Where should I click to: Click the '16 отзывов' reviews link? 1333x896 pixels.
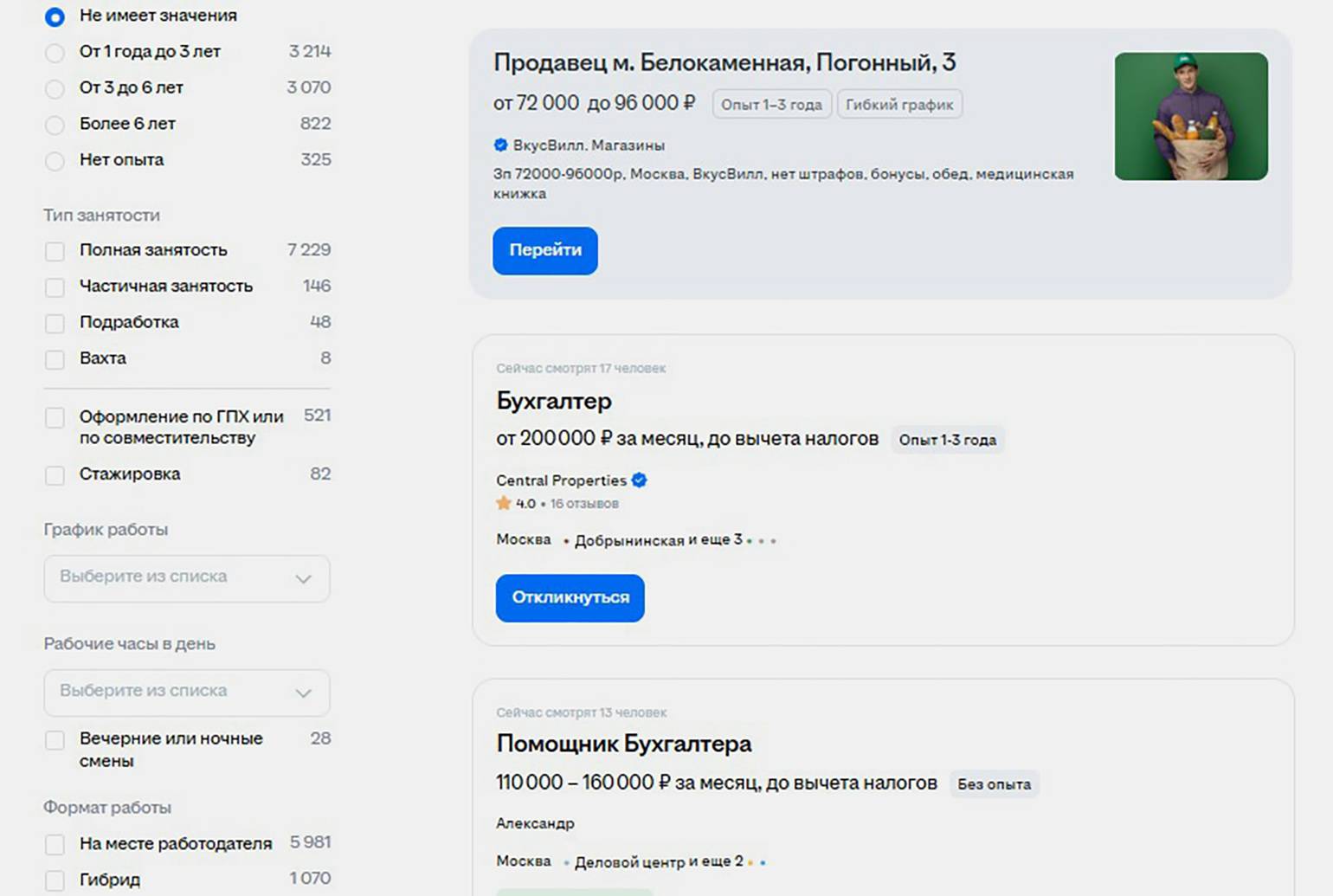pos(584,504)
